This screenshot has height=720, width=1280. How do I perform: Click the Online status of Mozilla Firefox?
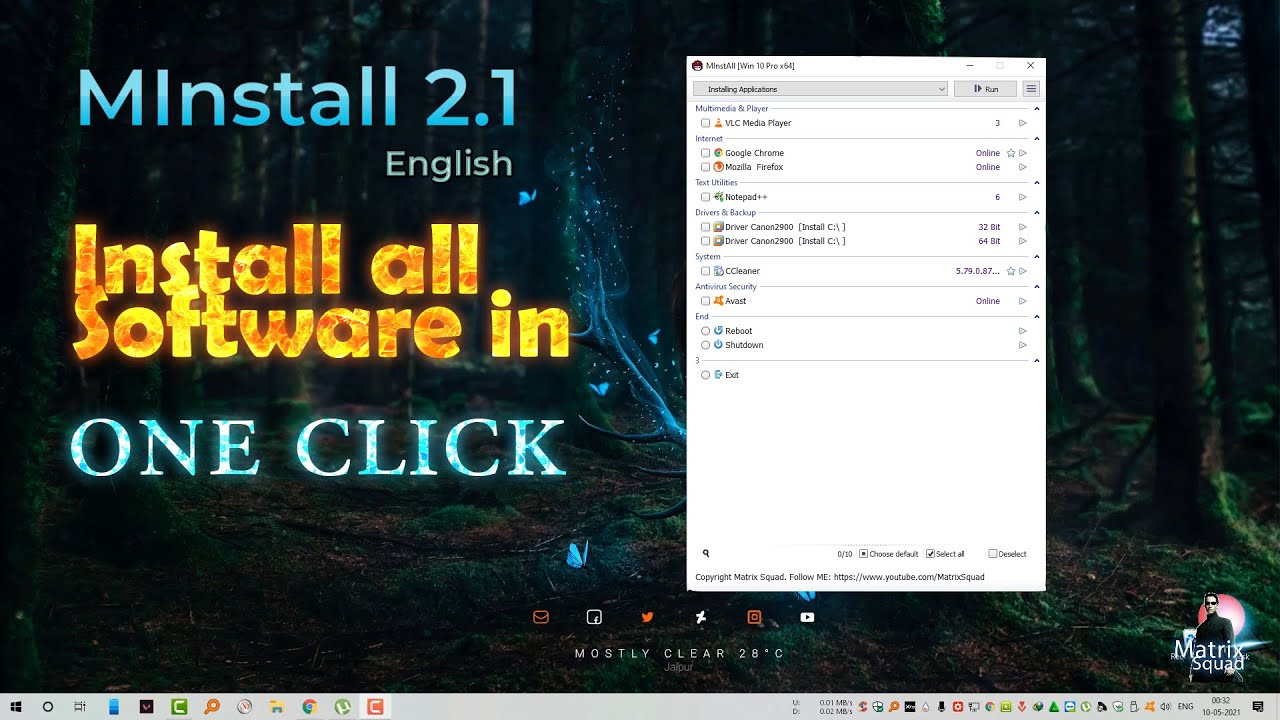(987, 167)
